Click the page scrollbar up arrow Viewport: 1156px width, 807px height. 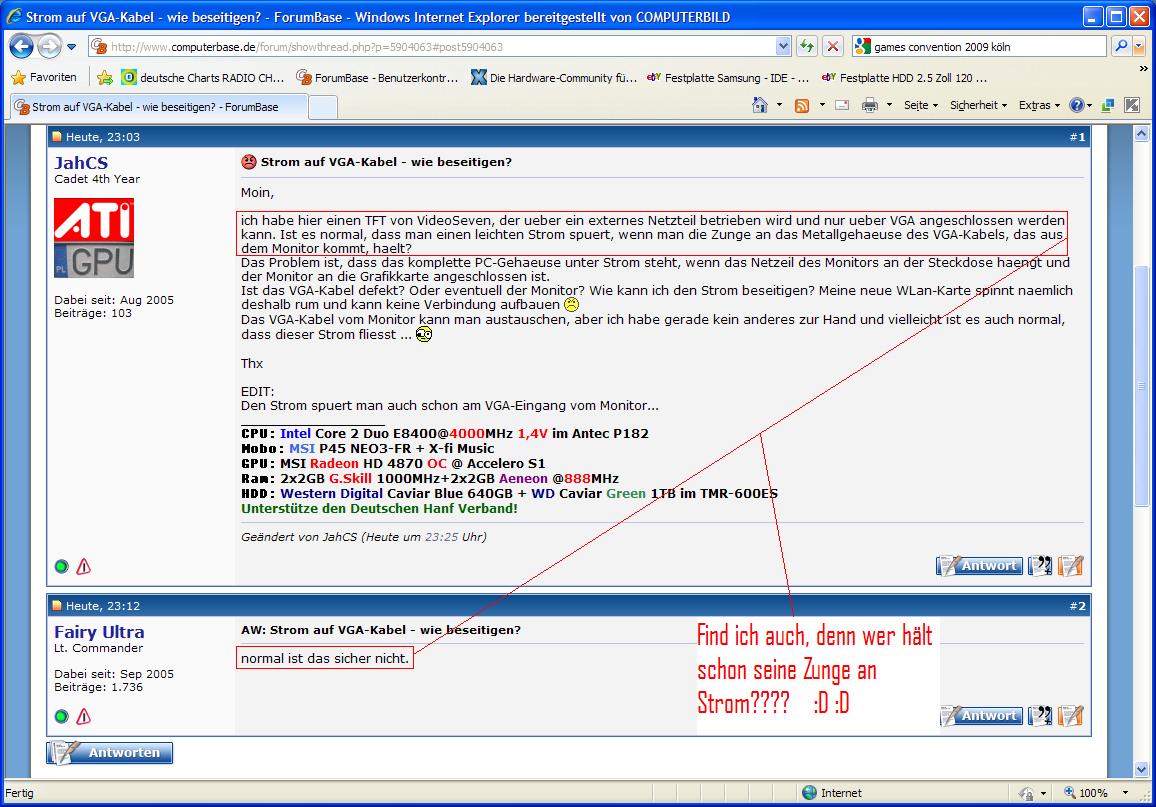point(1141,133)
